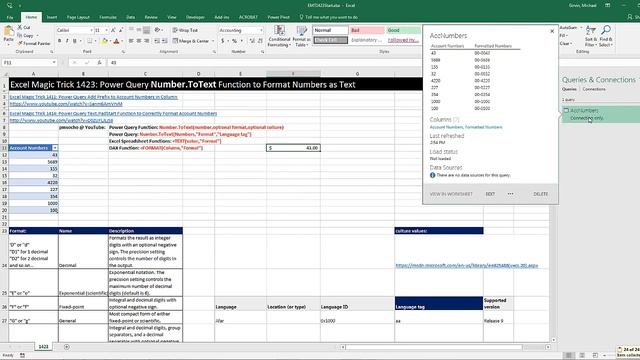The width and height of the screenshot is (640, 360).
Task: Switch to the Power Pivot tab
Action: 278,17
